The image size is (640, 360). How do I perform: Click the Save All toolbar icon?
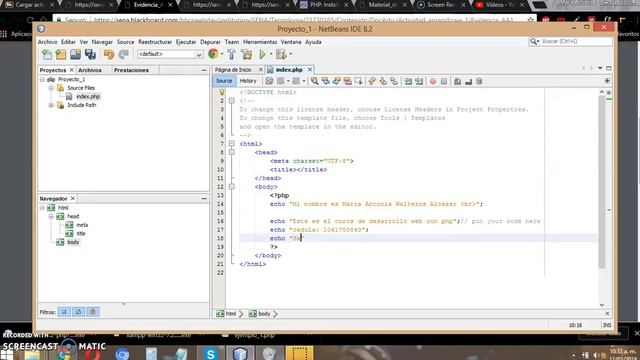point(90,54)
